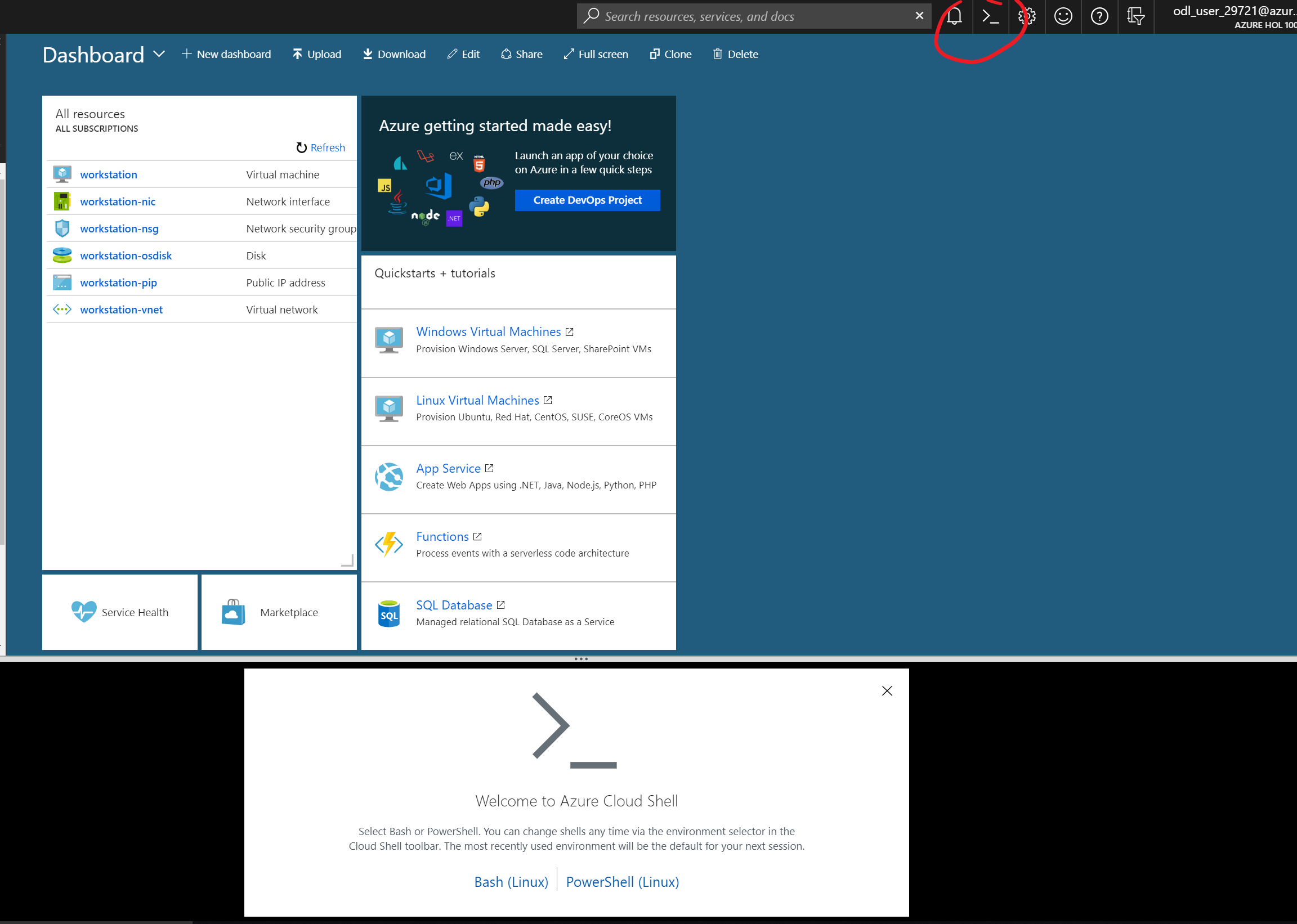Click the directory and subscription filter icon
The image size is (1297, 924).
[x=1135, y=16]
